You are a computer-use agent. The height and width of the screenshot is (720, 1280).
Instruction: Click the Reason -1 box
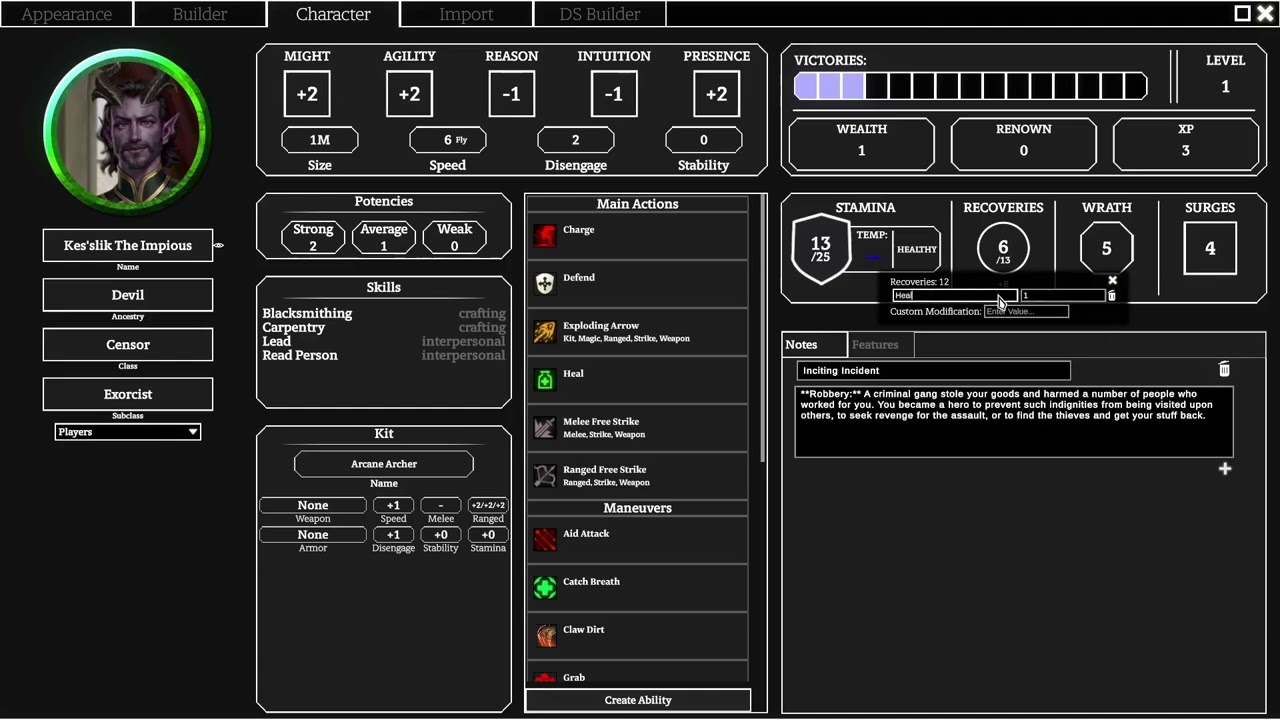(x=511, y=94)
